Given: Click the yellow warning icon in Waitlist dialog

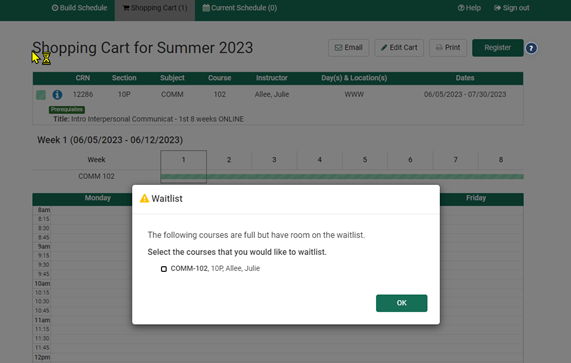Looking at the screenshot, I should coord(145,198).
